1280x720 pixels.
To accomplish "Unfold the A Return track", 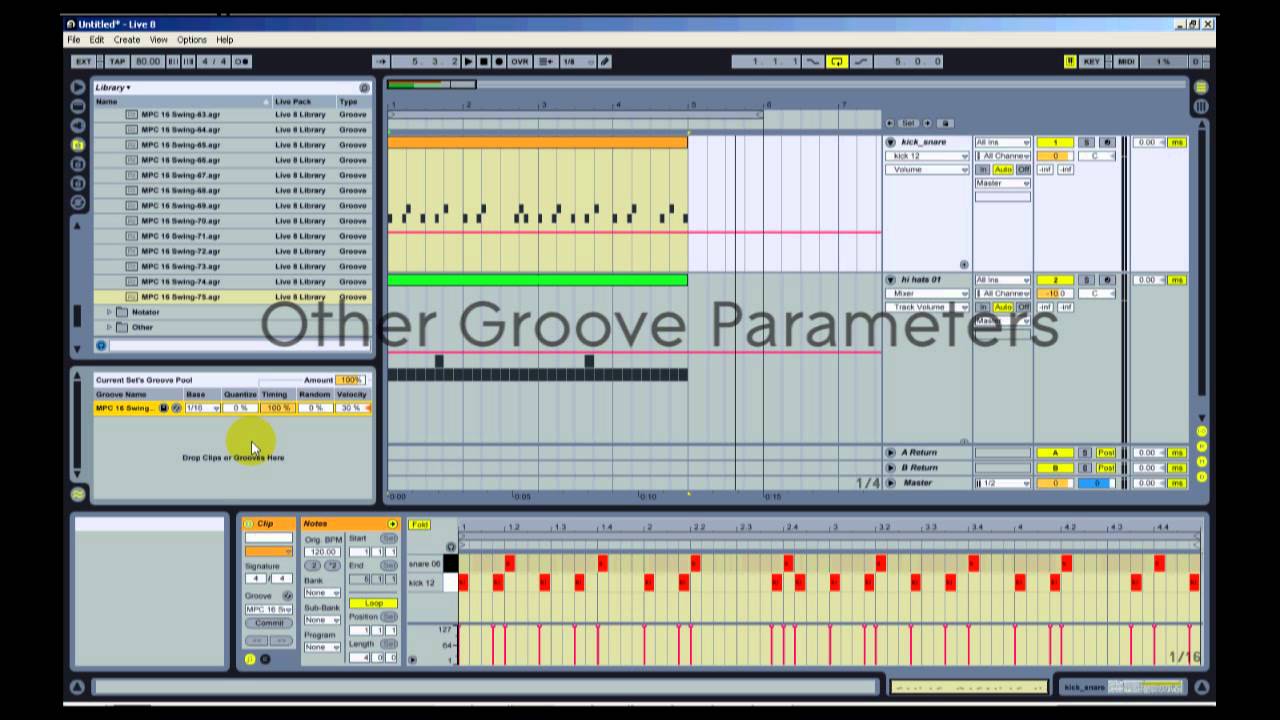I will pos(890,453).
